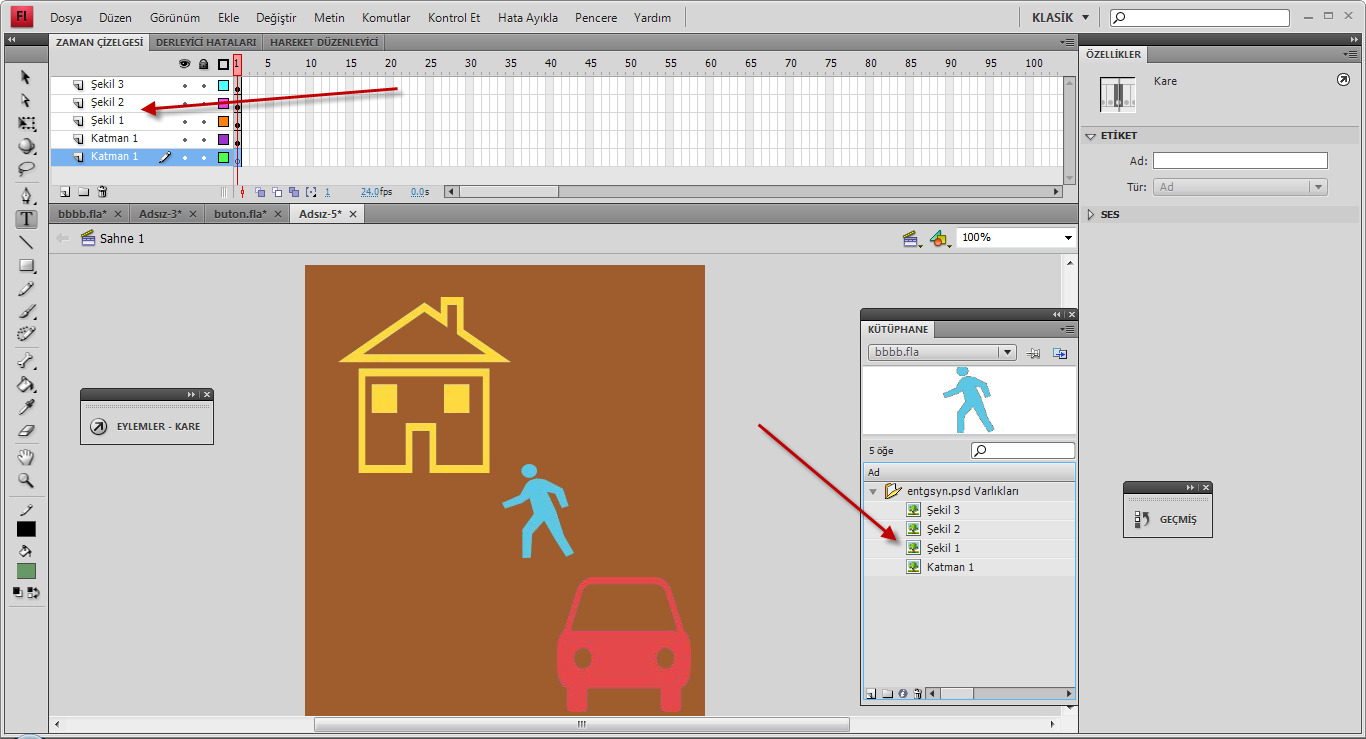The image size is (1366, 739).
Task: Select the Hand tool
Action: click(26, 457)
